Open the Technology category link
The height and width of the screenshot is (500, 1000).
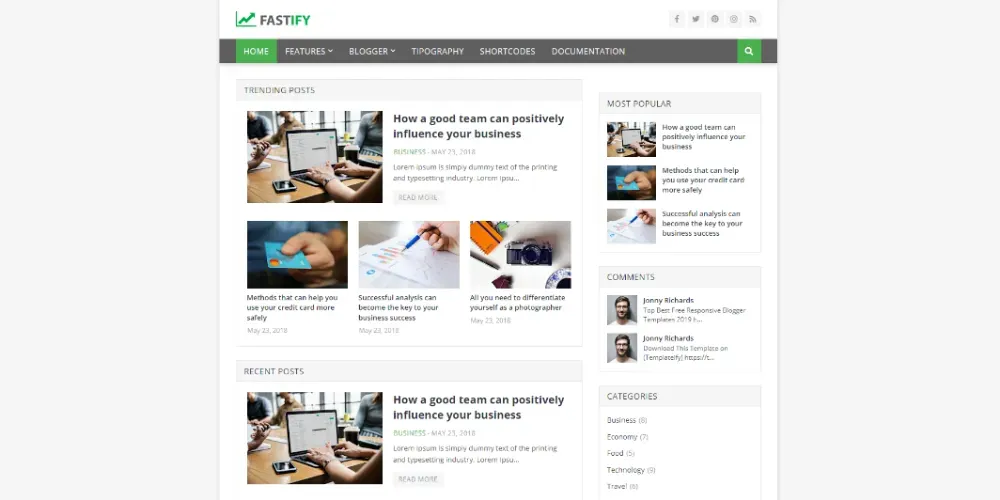(x=626, y=470)
